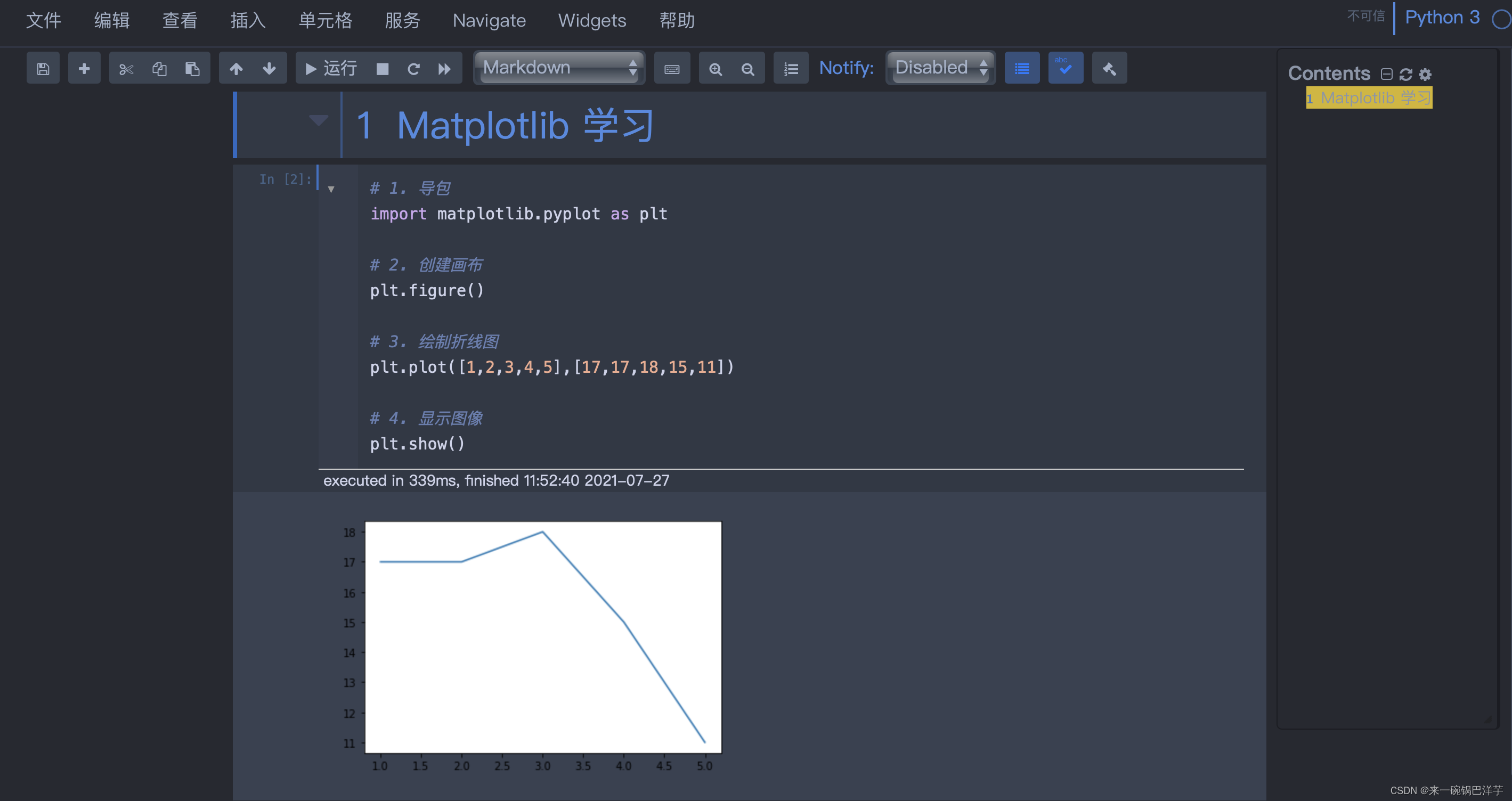Screen dimensions: 1512x801
Task: Open Notify Disabled dropdown
Action: click(x=940, y=68)
